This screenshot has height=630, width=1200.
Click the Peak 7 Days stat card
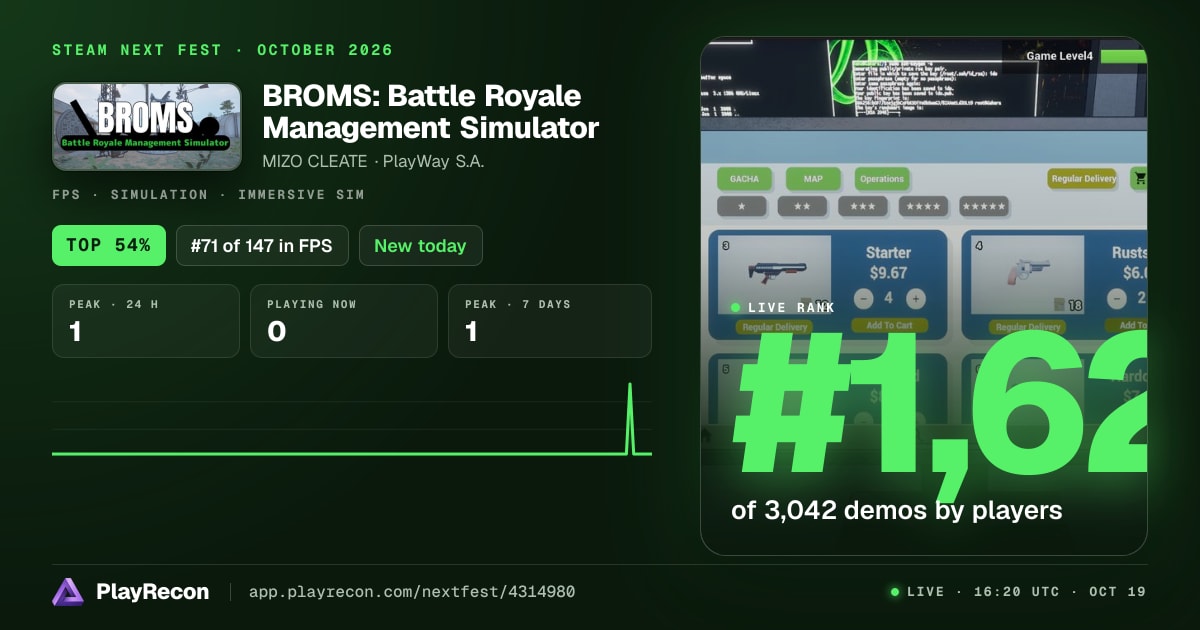pos(550,321)
